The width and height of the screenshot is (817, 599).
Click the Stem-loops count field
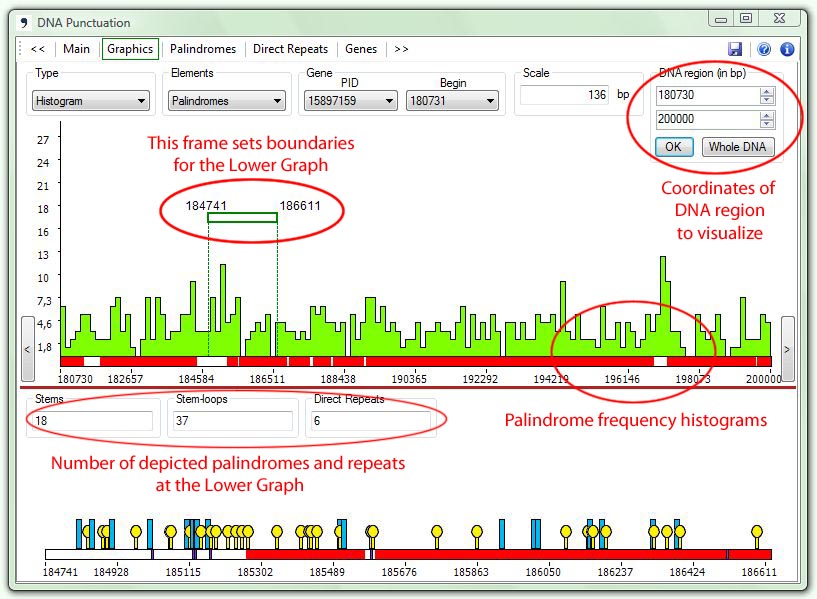tap(232, 421)
